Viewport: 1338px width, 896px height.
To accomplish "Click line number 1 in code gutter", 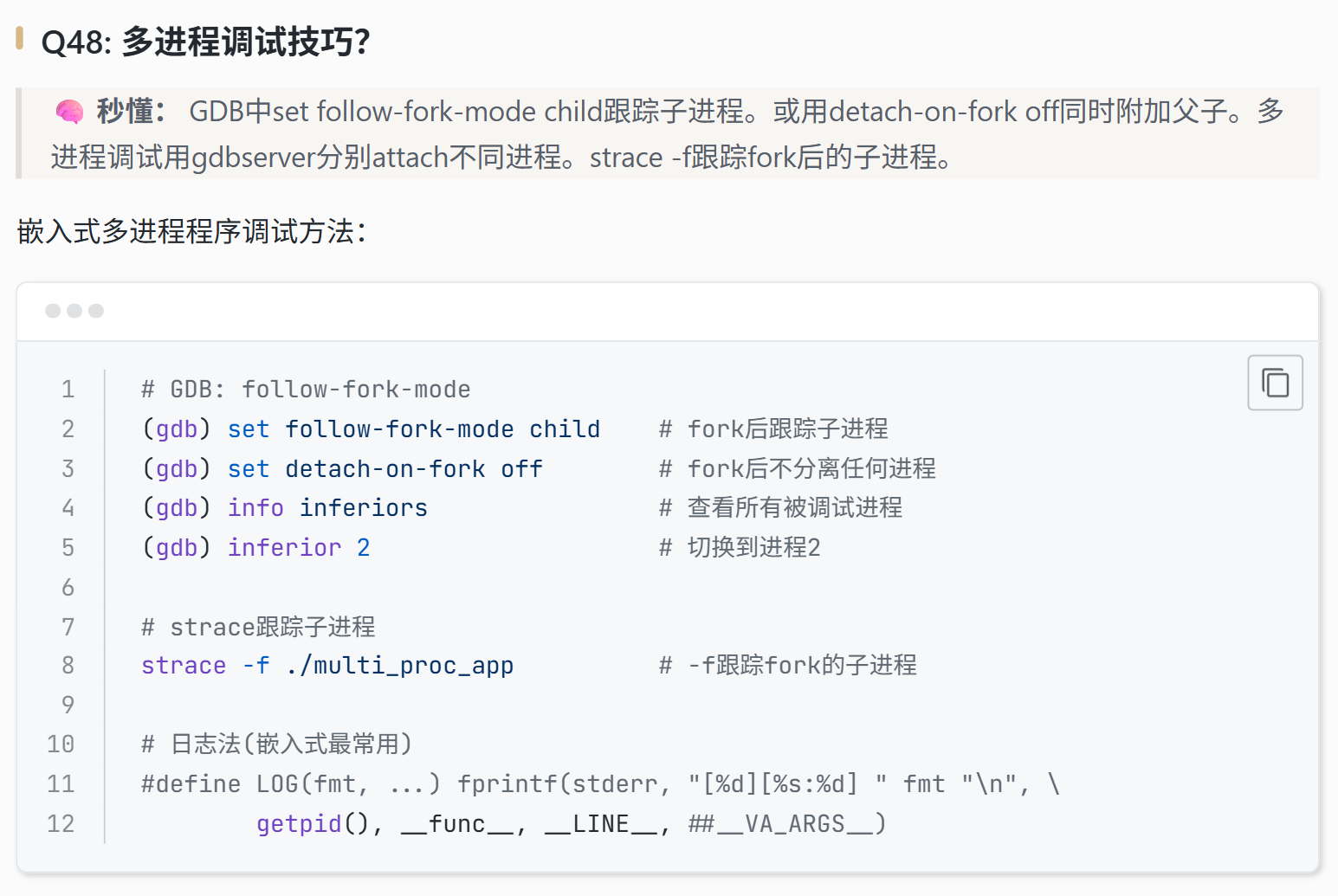I will click(x=68, y=390).
